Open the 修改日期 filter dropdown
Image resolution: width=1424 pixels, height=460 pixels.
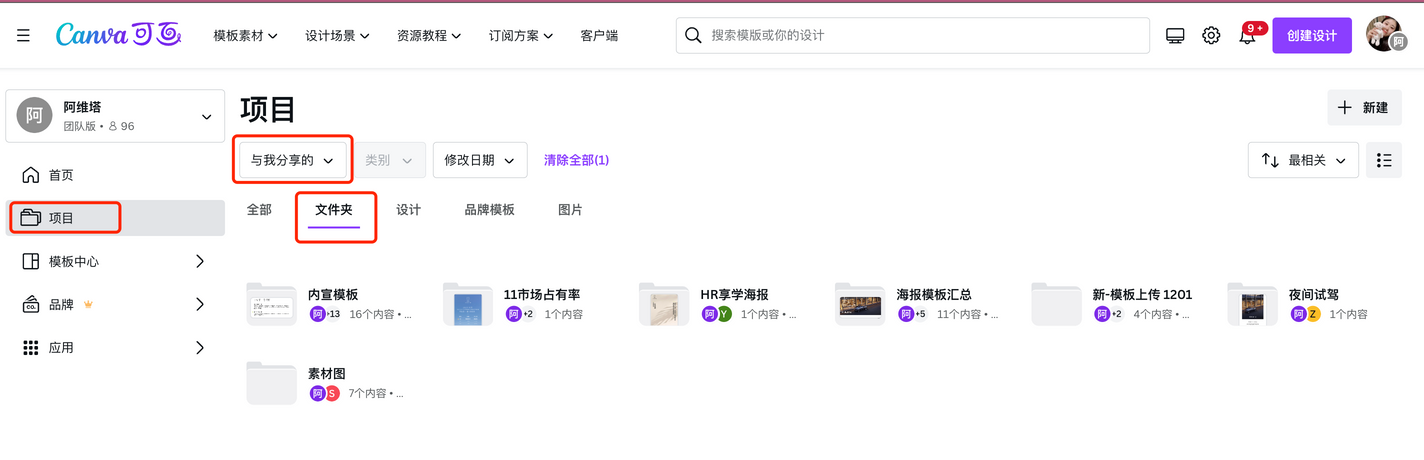click(x=480, y=160)
